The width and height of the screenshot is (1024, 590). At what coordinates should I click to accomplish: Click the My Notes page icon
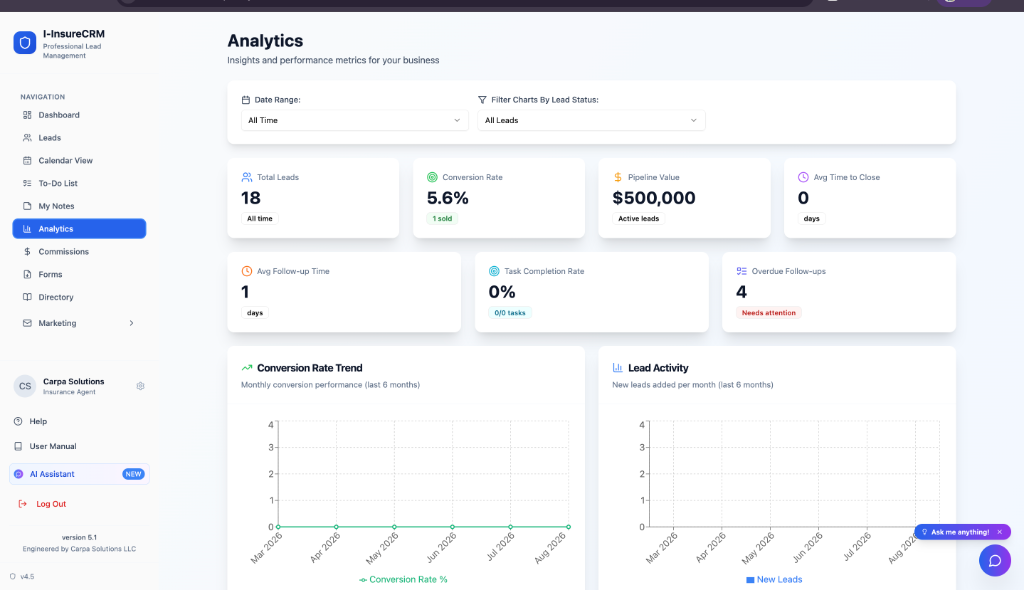tap(27, 206)
